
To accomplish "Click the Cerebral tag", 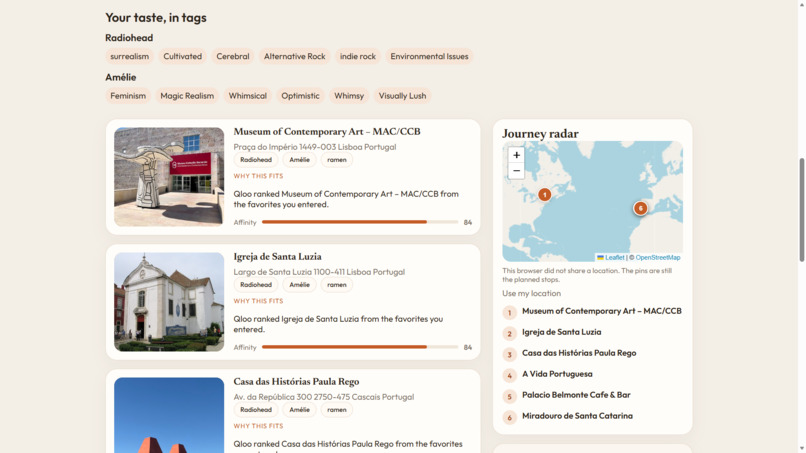I will click(x=233, y=57).
